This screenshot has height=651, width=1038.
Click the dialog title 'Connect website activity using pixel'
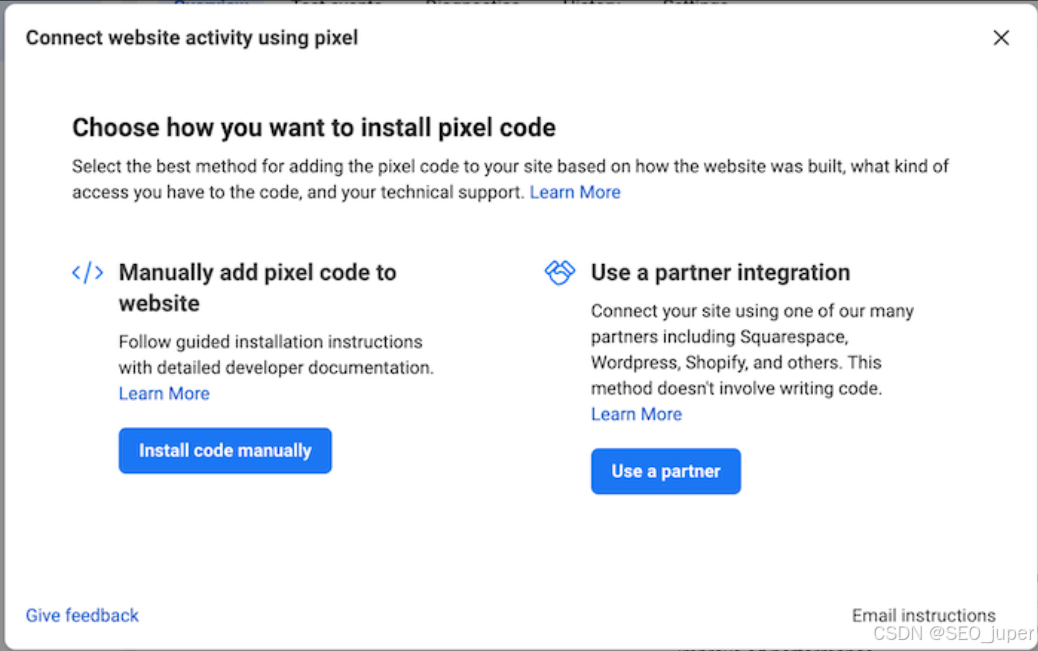pos(191,38)
